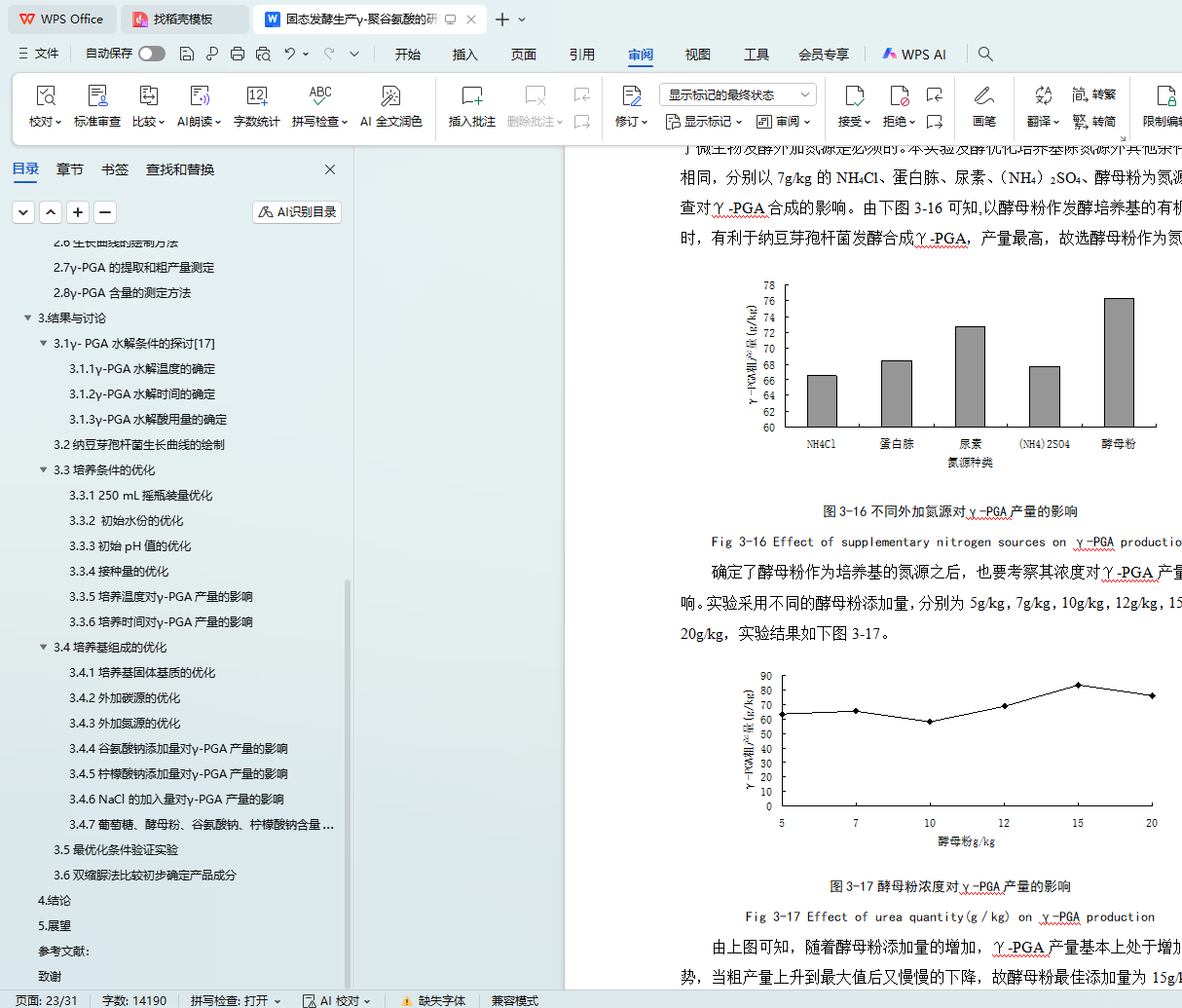Image resolution: width=1182 pixels, height=1008 pixels.
Task: Select the 画笔 pen tool
Action: coord(983,96)
